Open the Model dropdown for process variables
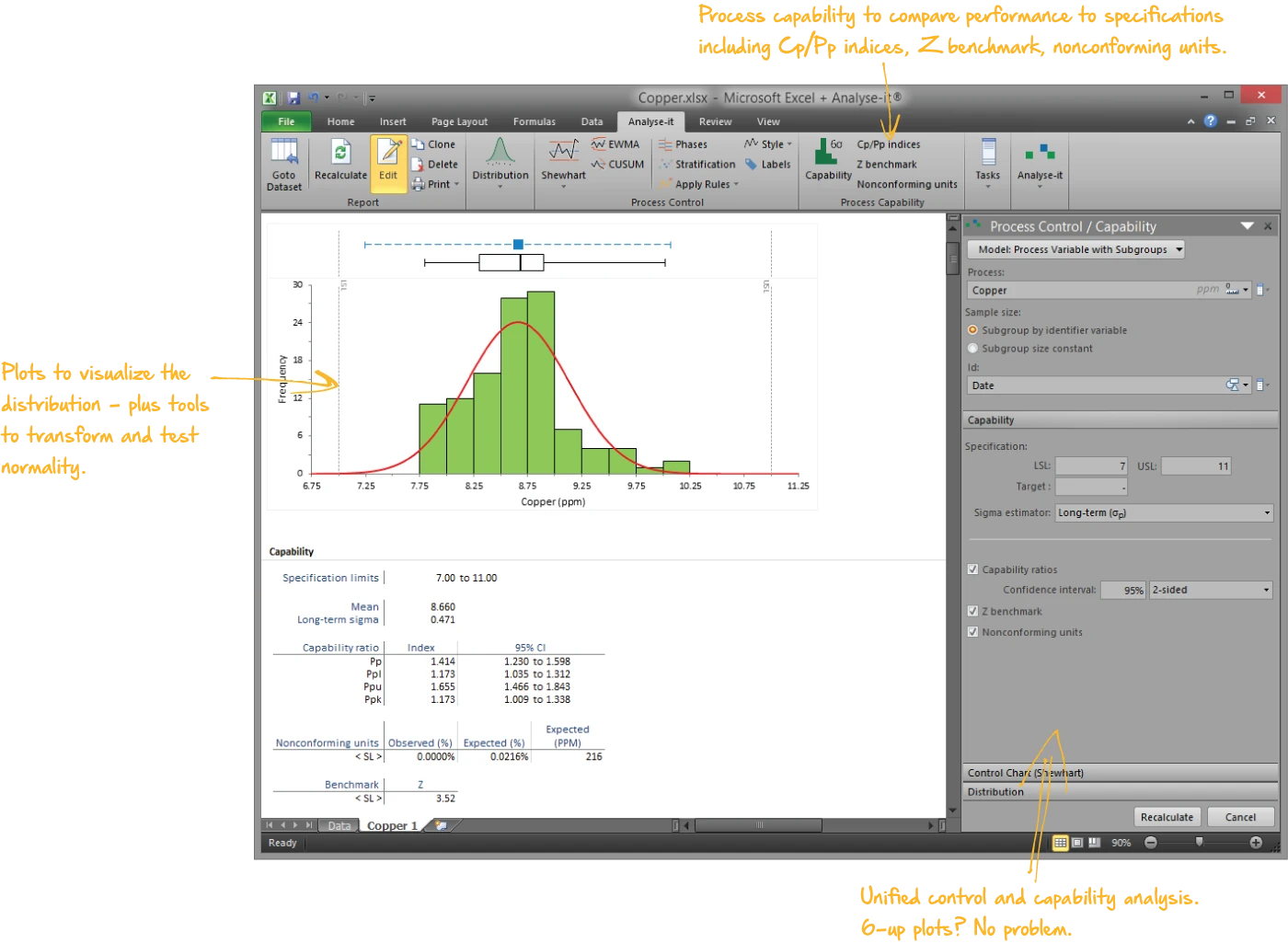Viewport: 1288px width, 943px height. 1075,248
